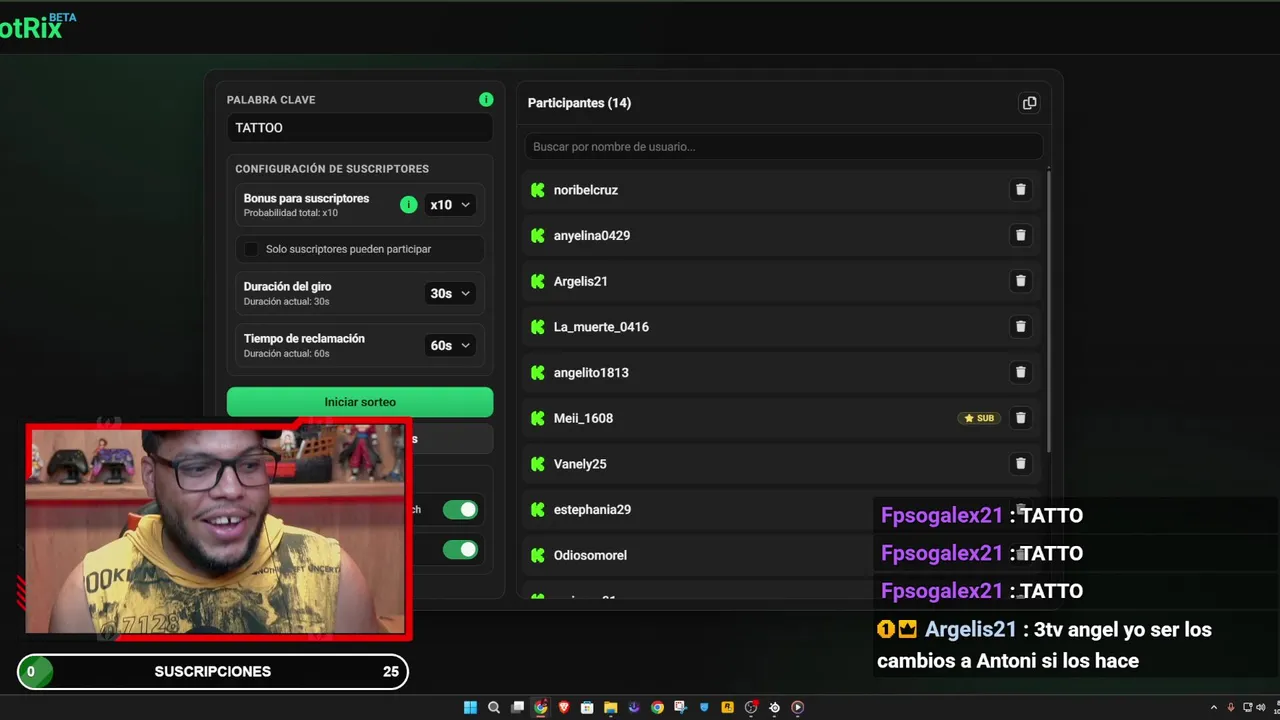
Task: Open Windows Search from the taskbar
Action: [x=494, y=707]
